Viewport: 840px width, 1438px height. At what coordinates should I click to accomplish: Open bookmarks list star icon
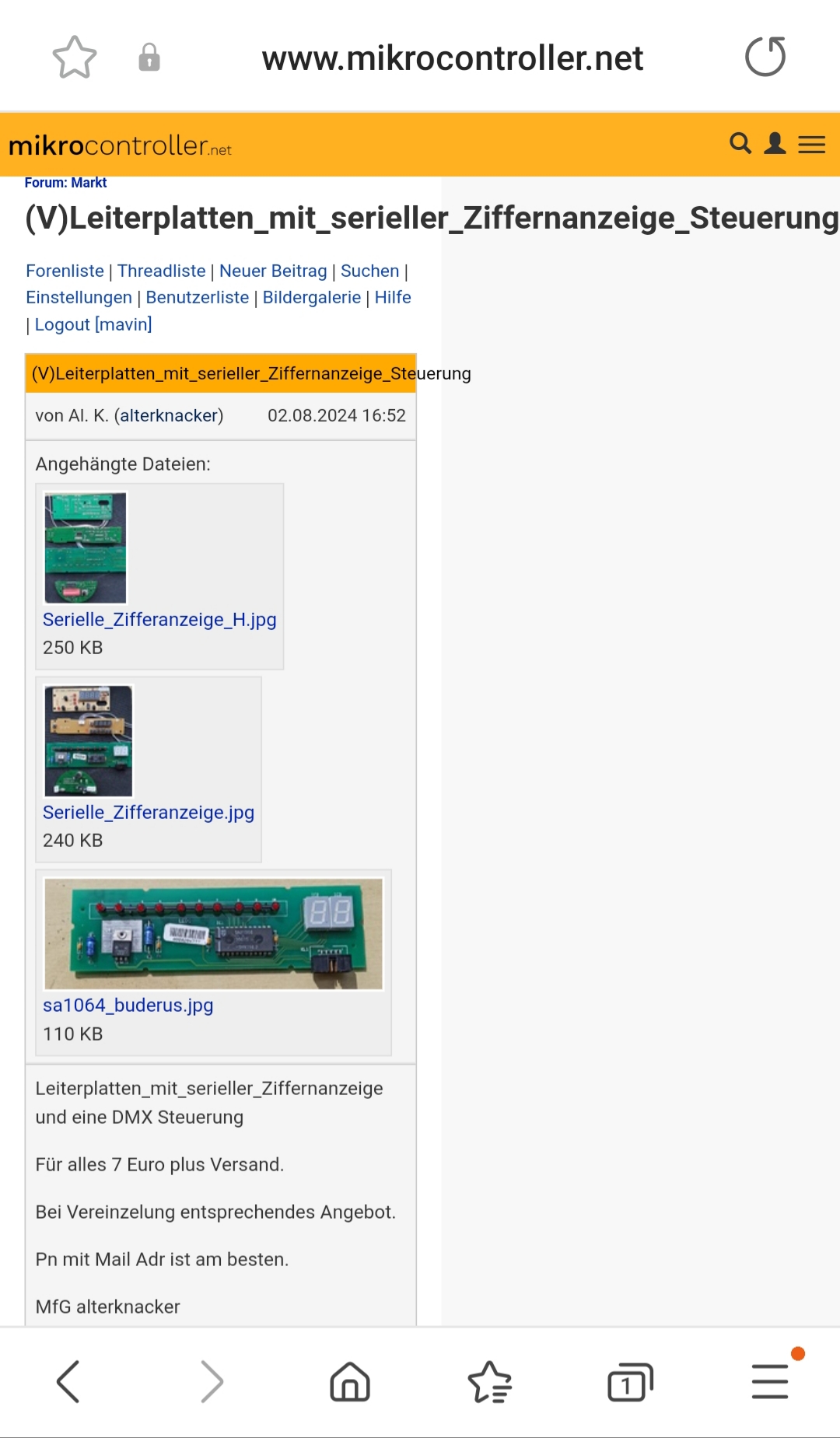pyautogui.click(x=490, y=1382)
